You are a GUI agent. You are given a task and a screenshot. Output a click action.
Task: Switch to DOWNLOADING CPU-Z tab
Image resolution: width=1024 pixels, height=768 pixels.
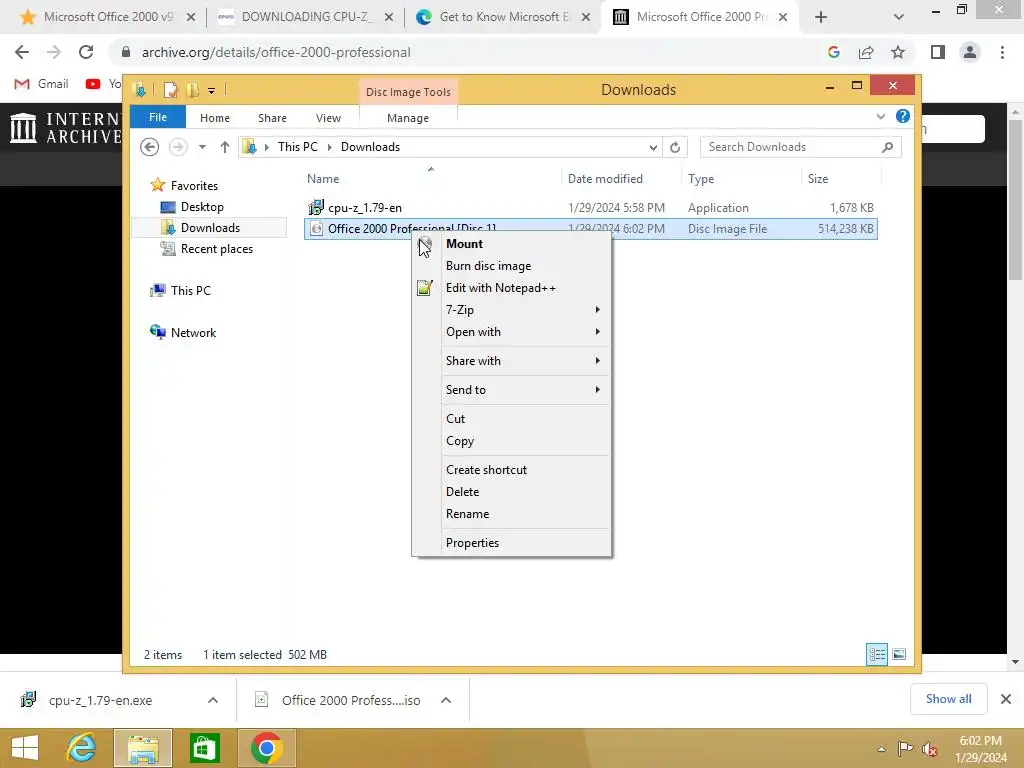[306, 17]
